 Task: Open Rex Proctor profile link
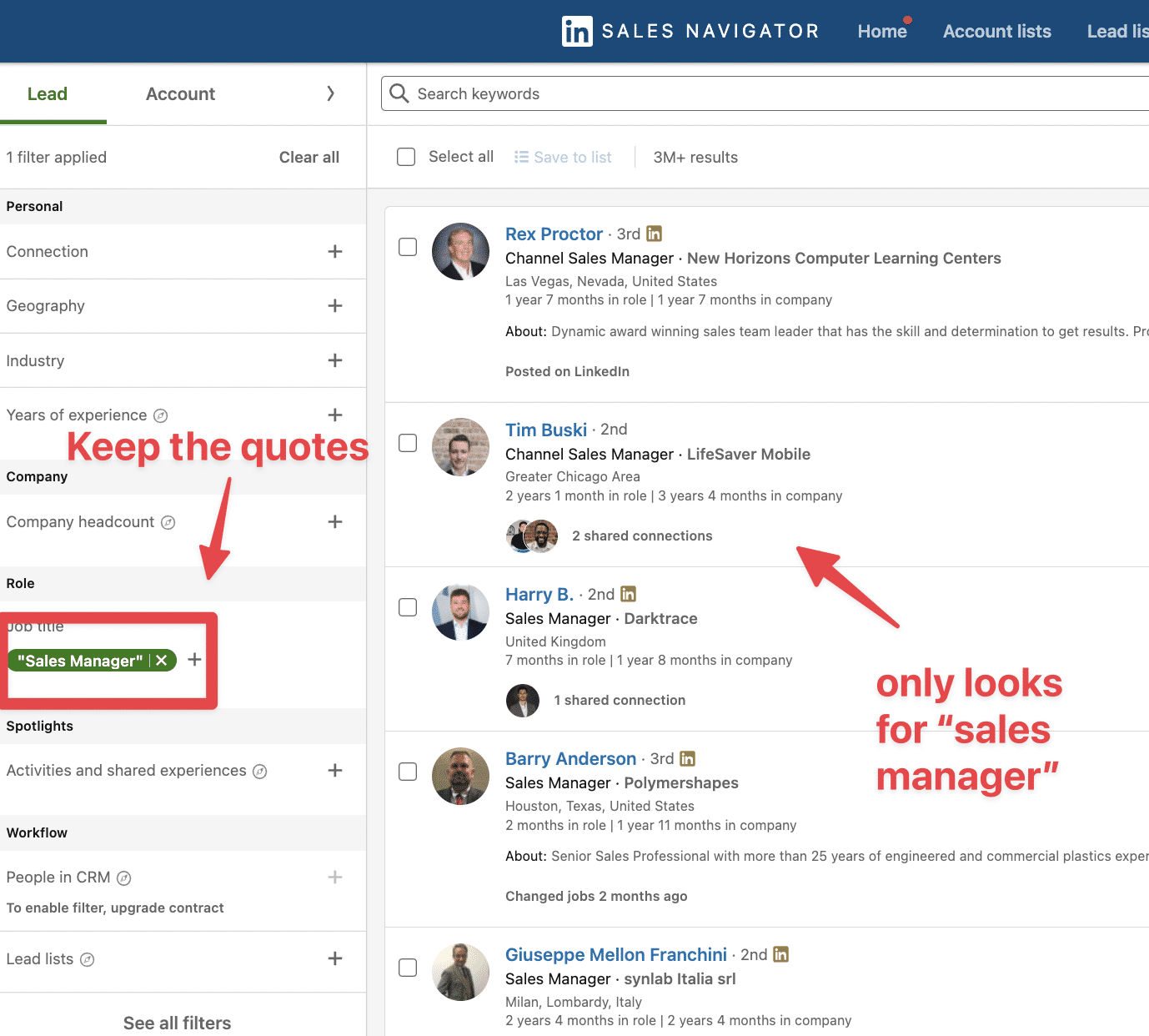point(554,234)
